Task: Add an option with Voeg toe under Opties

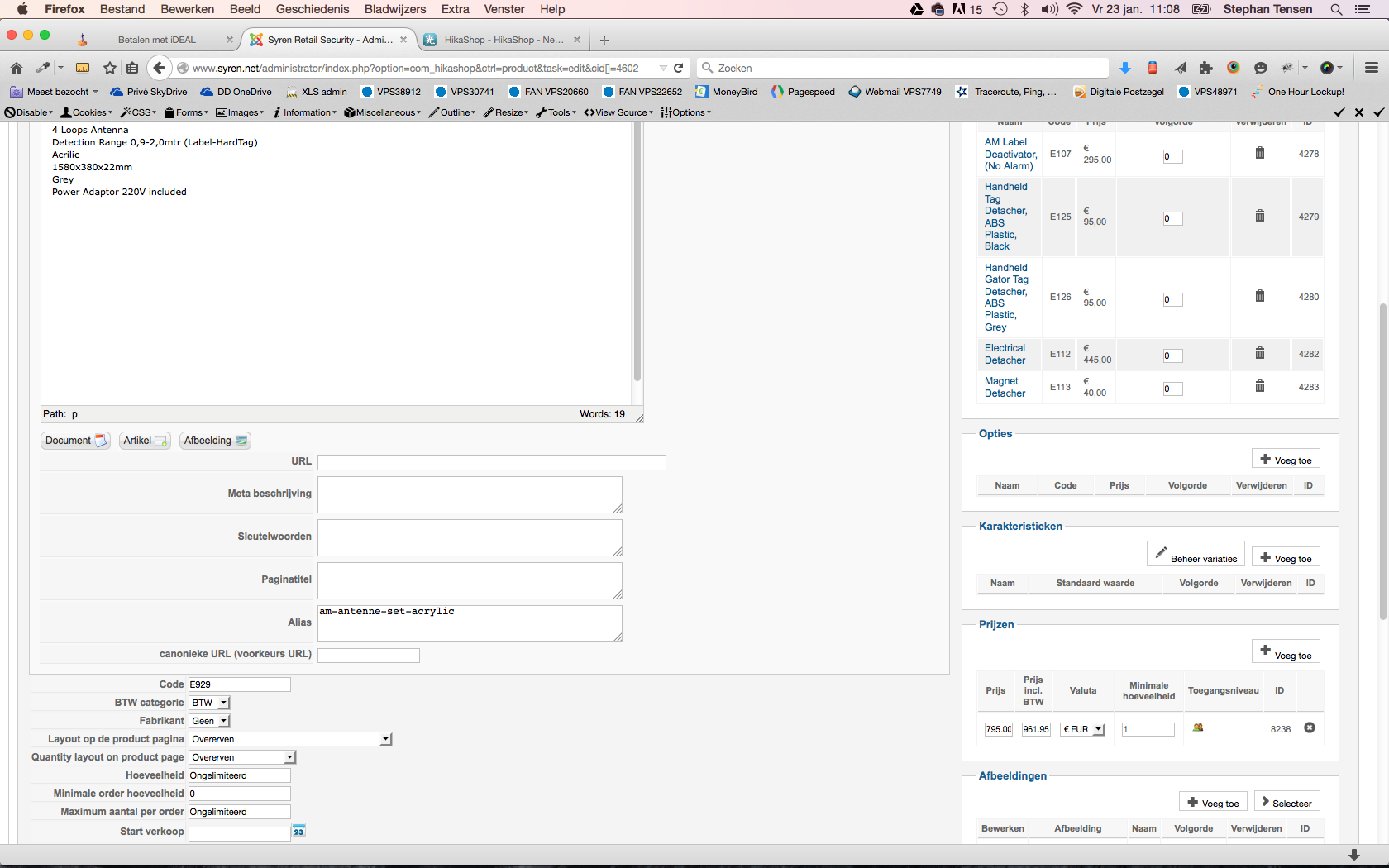Action: coord(1286,460)
